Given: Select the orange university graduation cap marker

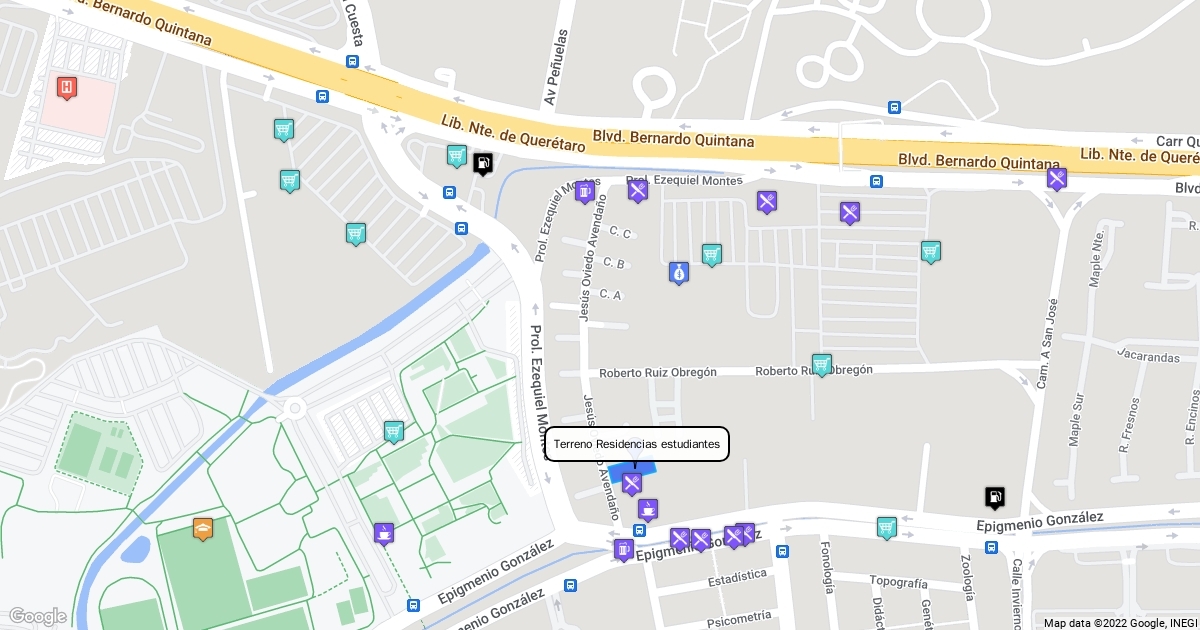Looking at the screenshot, I should pyautogui.click(x=203, y=529).
